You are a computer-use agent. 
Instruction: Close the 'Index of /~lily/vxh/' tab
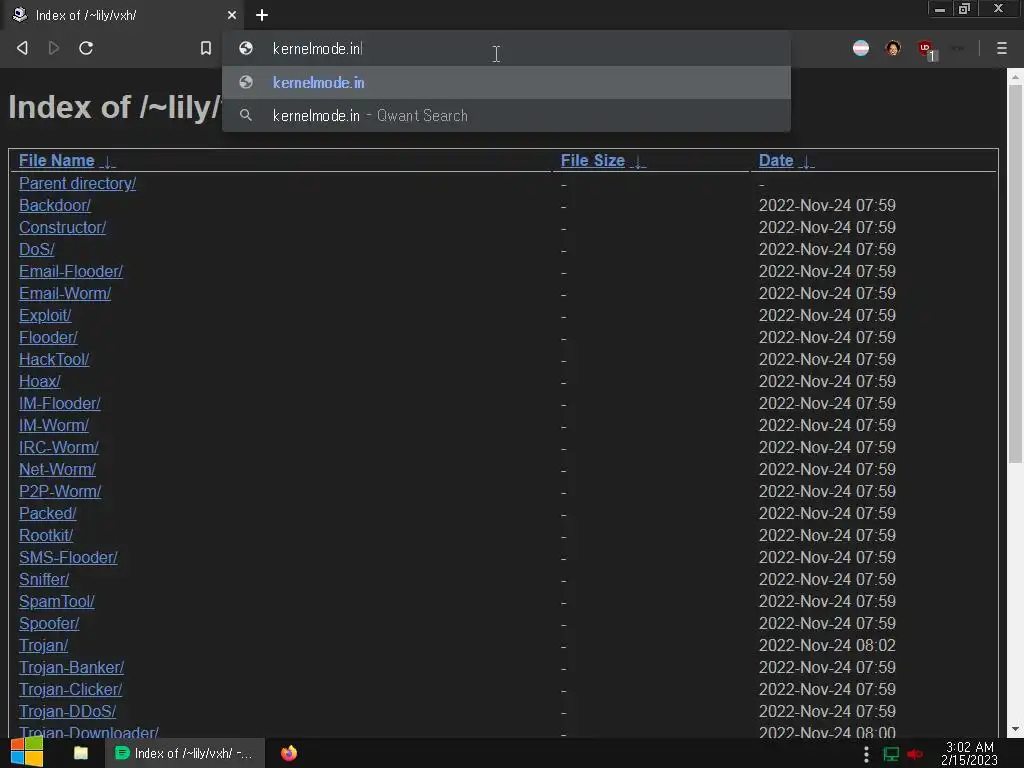click(231, 15)
